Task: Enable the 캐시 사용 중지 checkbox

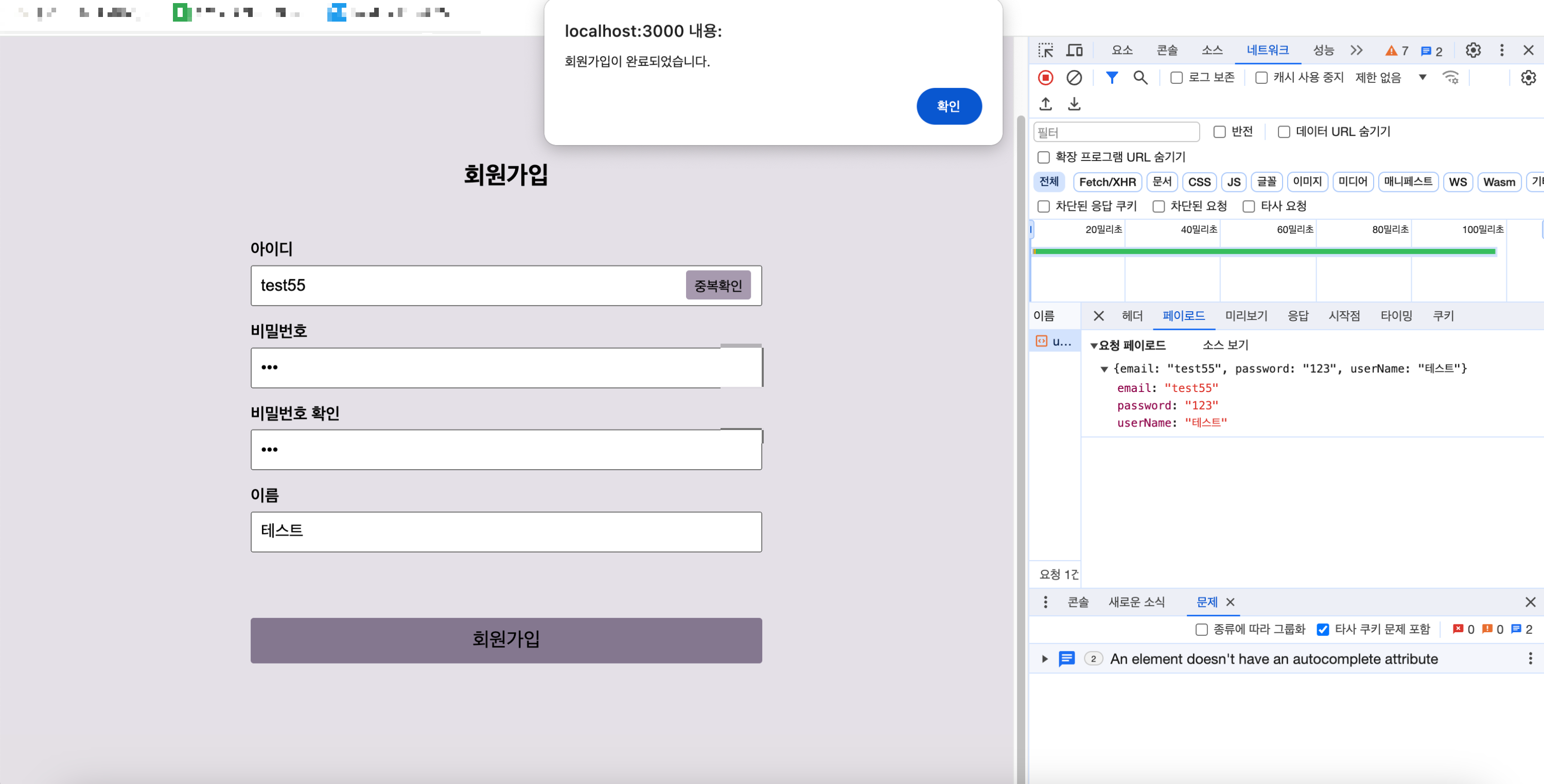Action: click(x=1261, y=78)
